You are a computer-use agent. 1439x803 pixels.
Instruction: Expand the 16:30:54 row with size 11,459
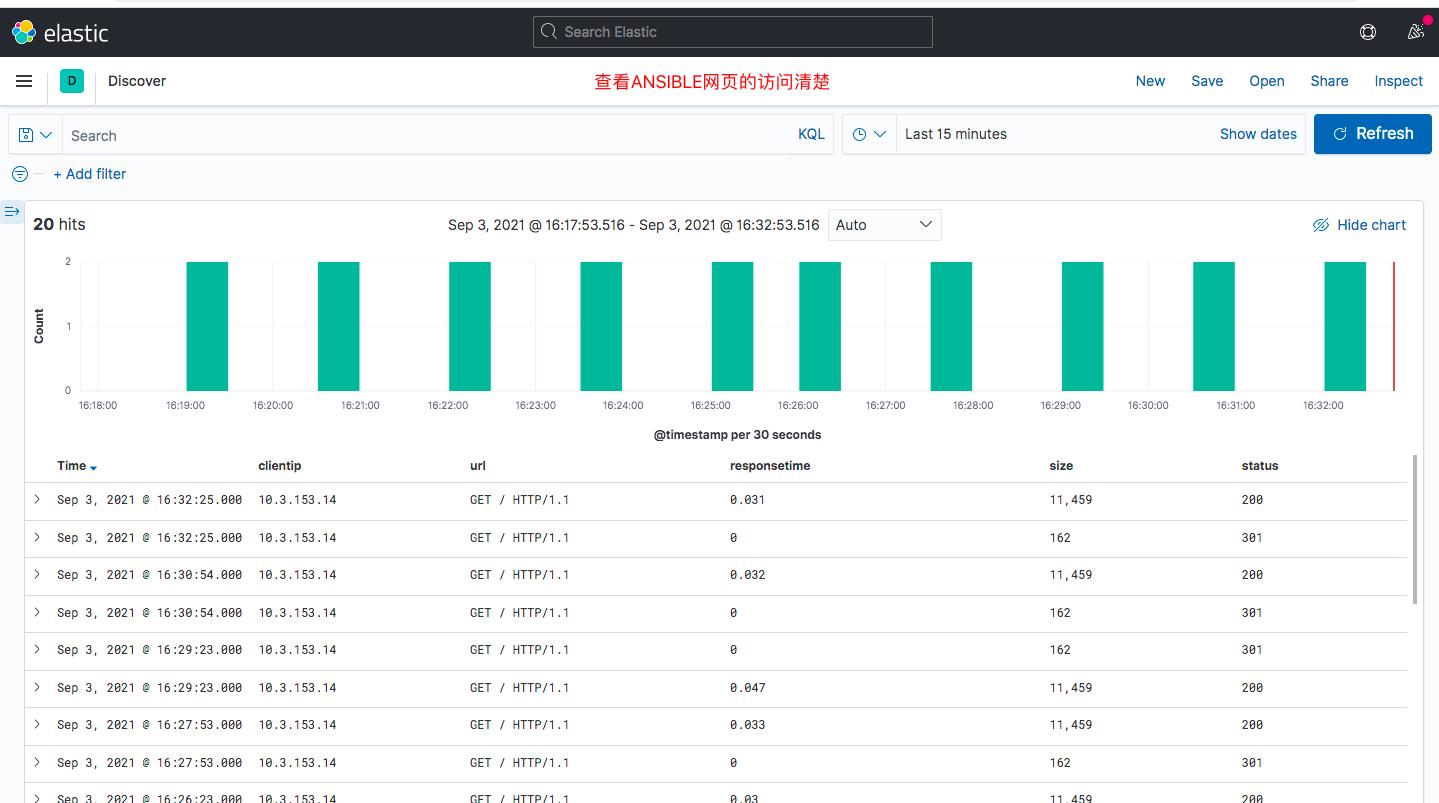(37, 574)
